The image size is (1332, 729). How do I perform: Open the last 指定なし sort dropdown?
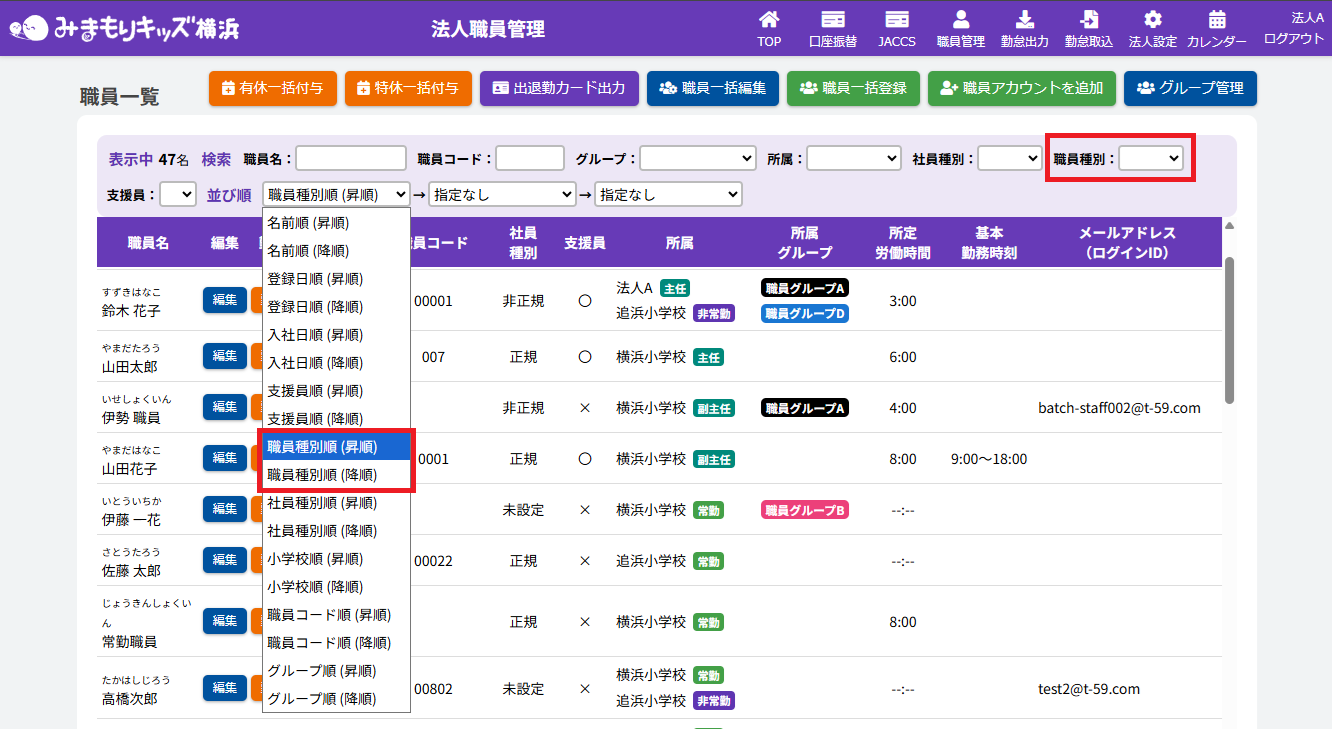[668, 194]
